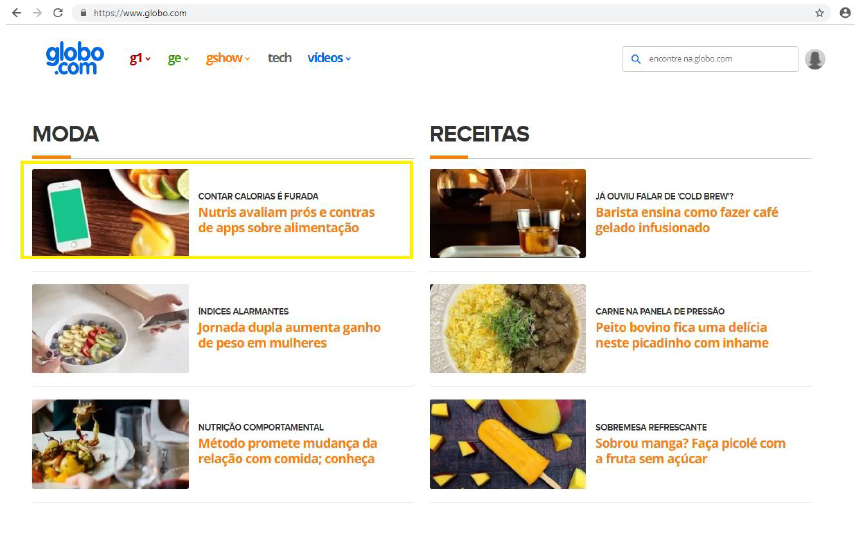Image resolution: width=859 pixels, height=538 pixels.
Task: Click 'SOBREMESA REFRESCANTE' label
Action: point(651,427)
